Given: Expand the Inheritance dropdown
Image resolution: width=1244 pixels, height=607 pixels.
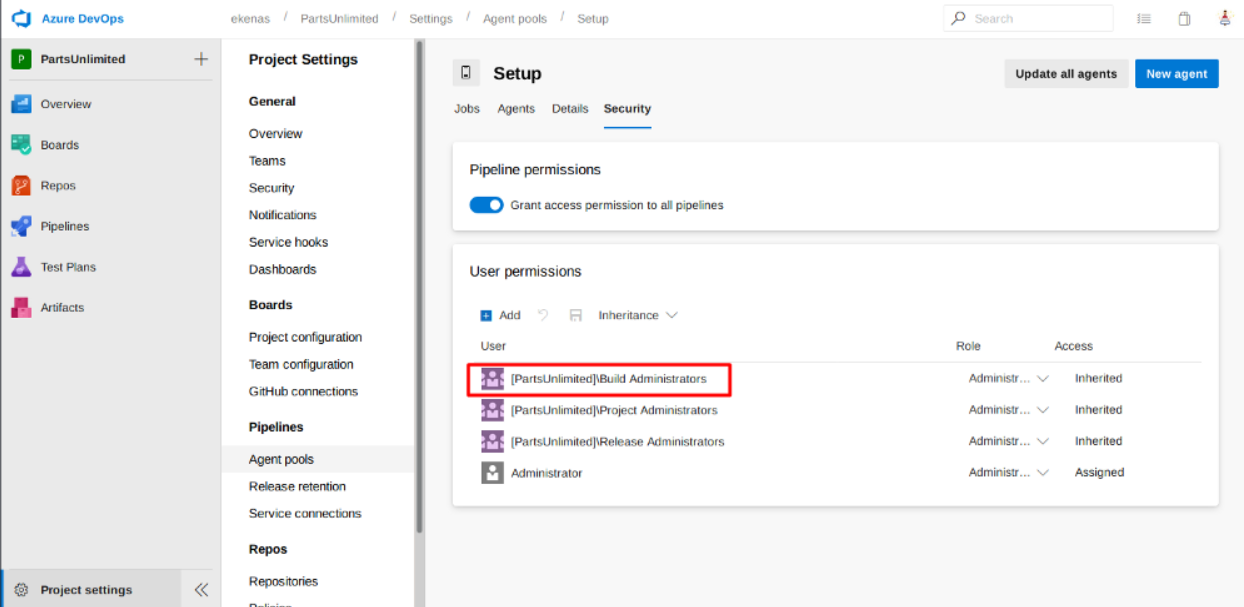Looking at the screenshot, I should [637, 315].
